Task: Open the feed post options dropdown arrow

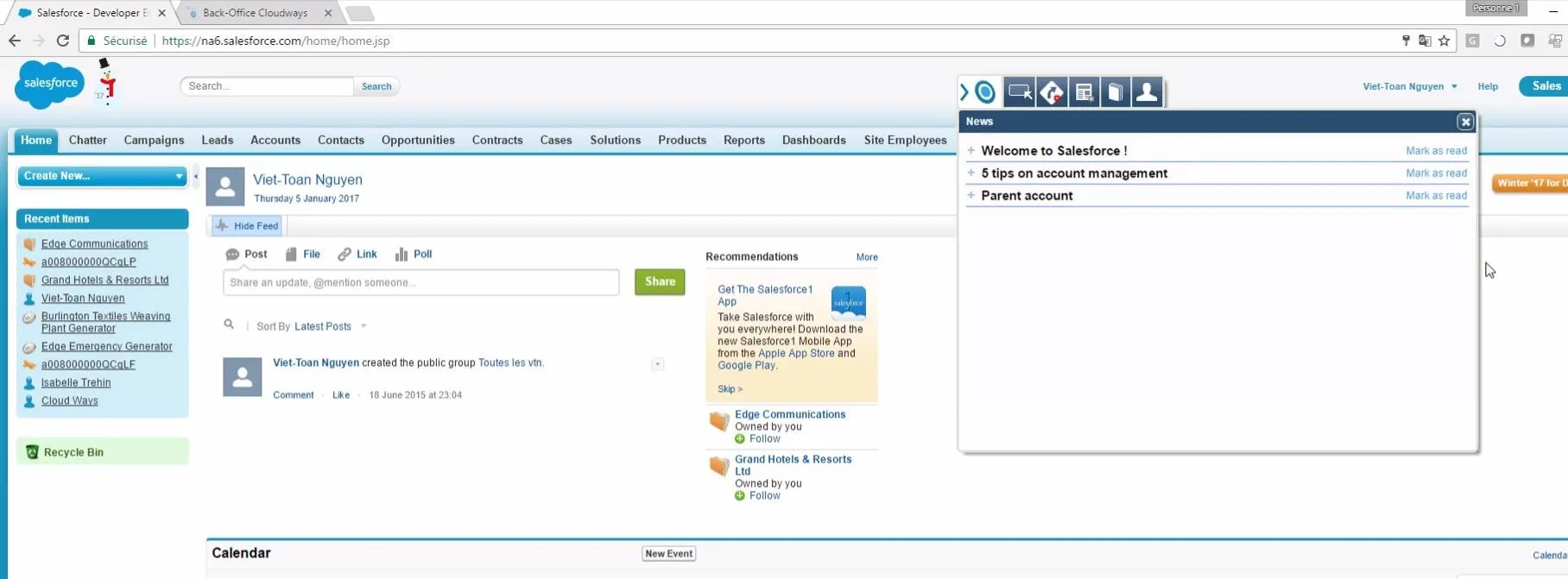Action: (658, 364)
